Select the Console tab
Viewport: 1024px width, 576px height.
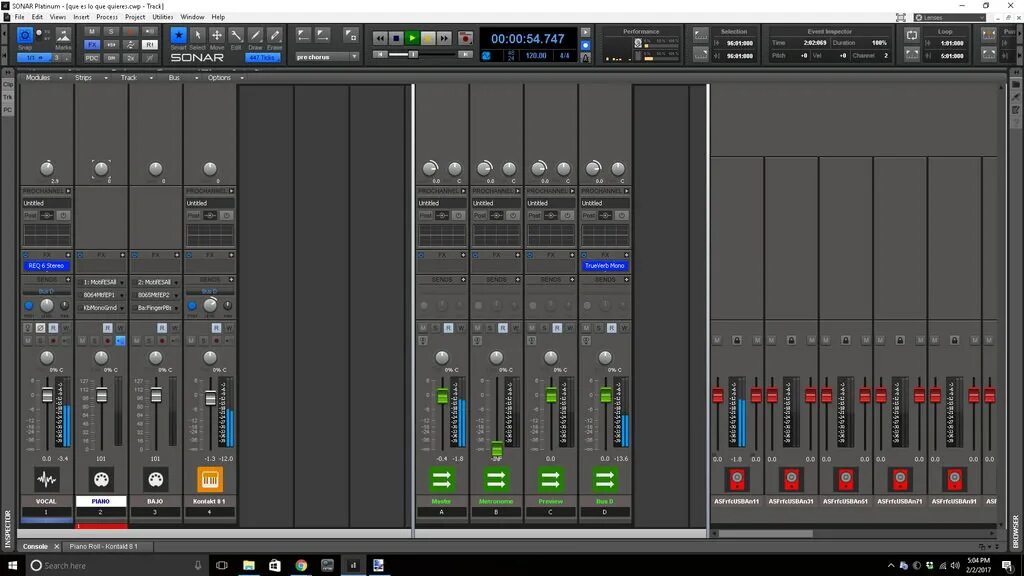point(35,547)
